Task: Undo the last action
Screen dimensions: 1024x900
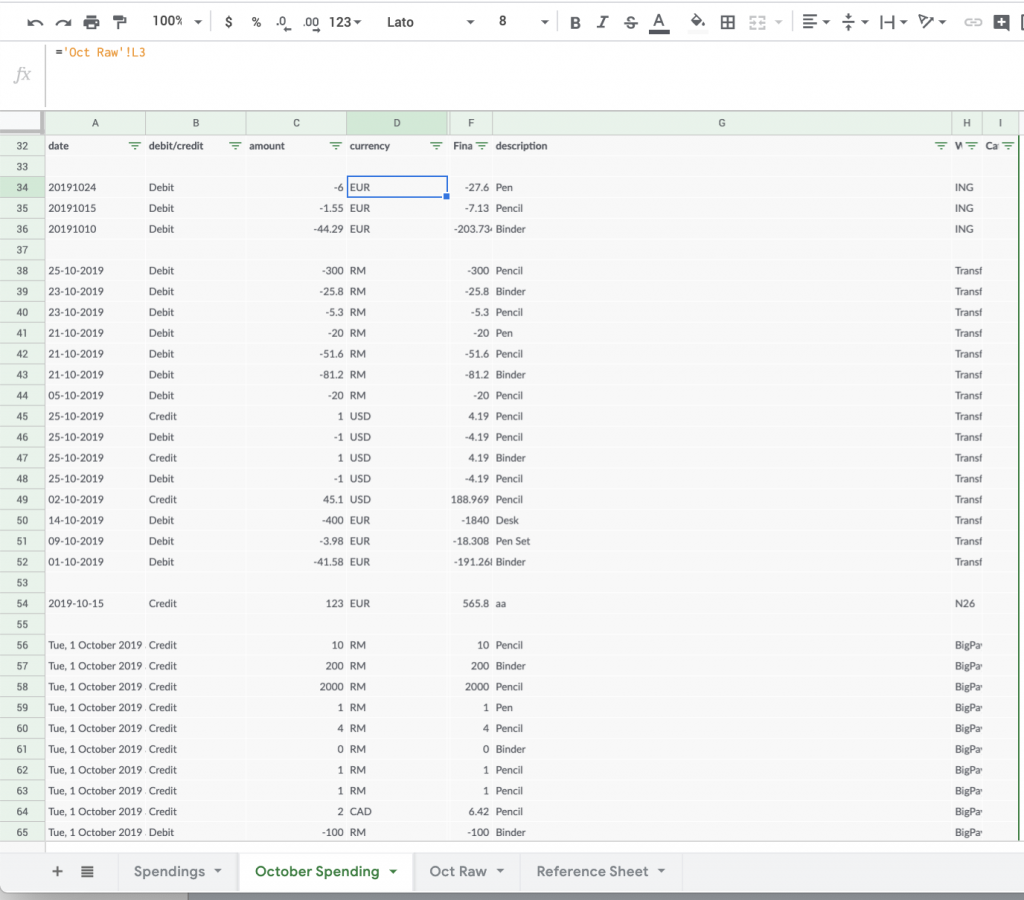Action: 35,22
